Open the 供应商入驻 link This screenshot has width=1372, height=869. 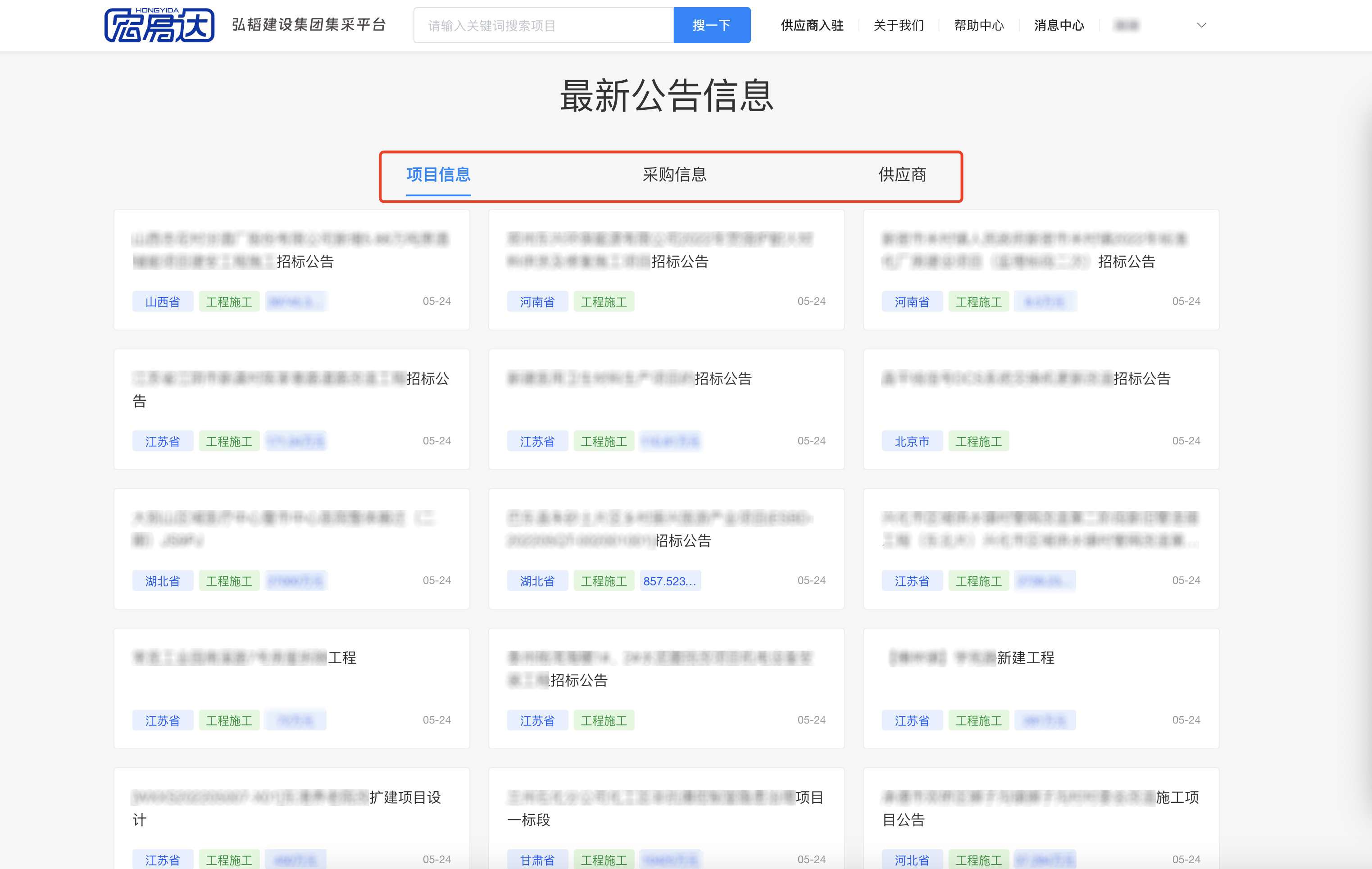point(812,25)
